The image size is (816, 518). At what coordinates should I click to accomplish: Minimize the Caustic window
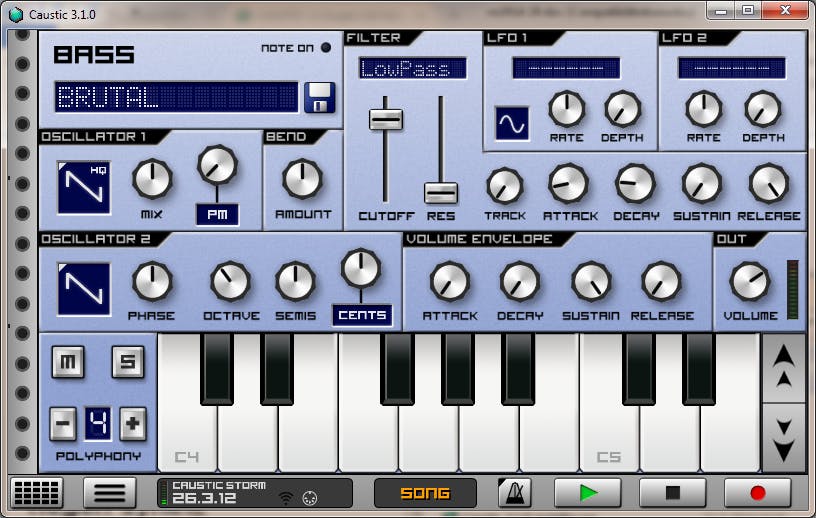coord(721,10)
